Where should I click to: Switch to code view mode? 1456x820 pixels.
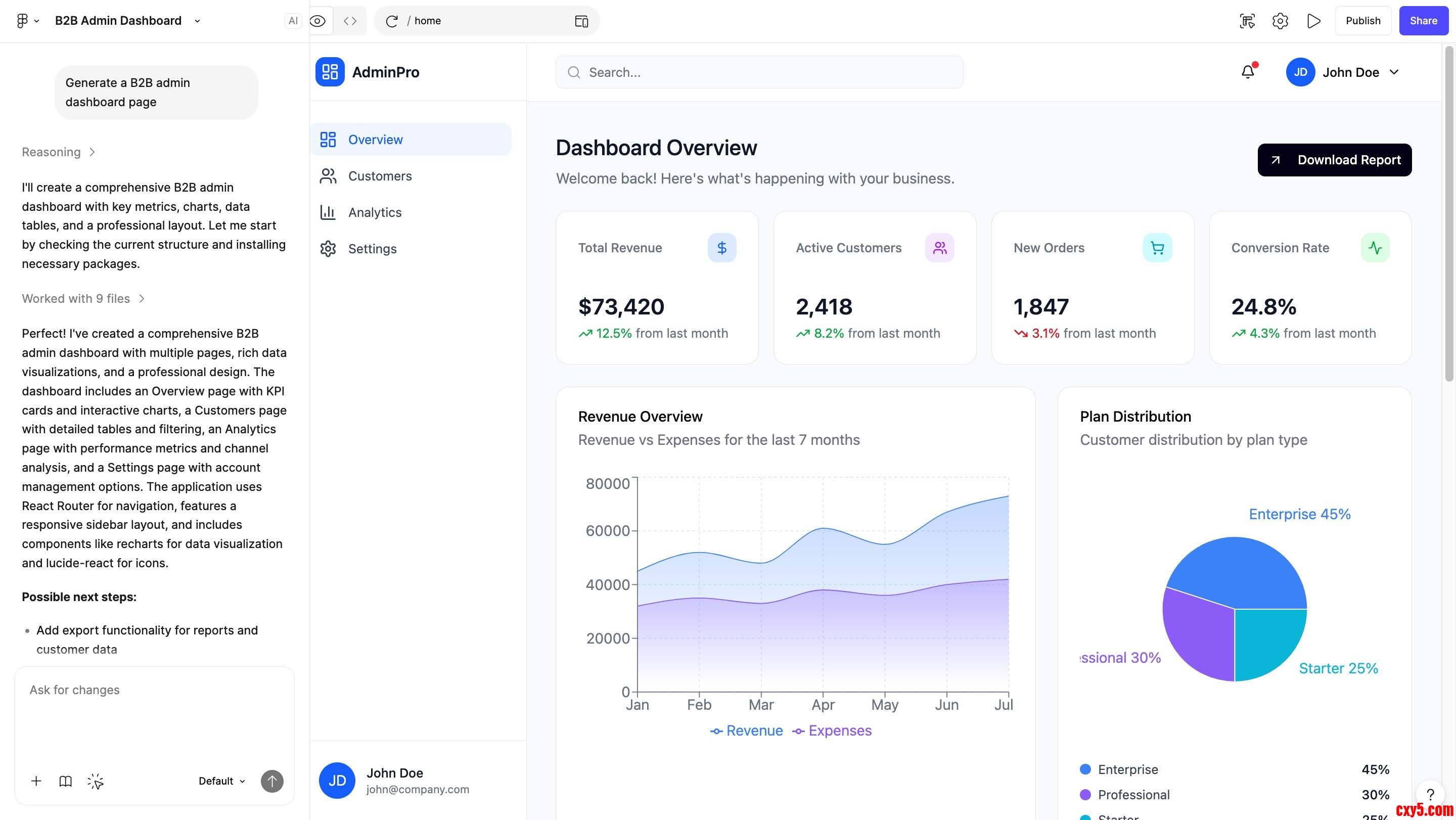tap(350, 21)
